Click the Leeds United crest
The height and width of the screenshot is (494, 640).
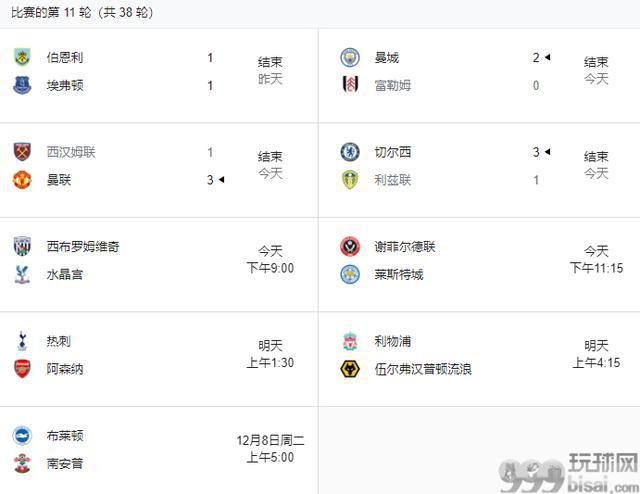coord(350,180)
